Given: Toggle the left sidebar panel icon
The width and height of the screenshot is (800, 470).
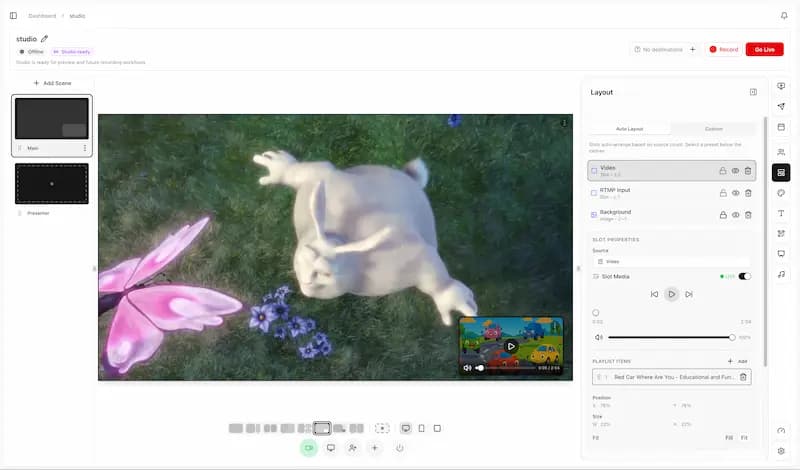Looking at the screenshot, I should click(13, 16).
